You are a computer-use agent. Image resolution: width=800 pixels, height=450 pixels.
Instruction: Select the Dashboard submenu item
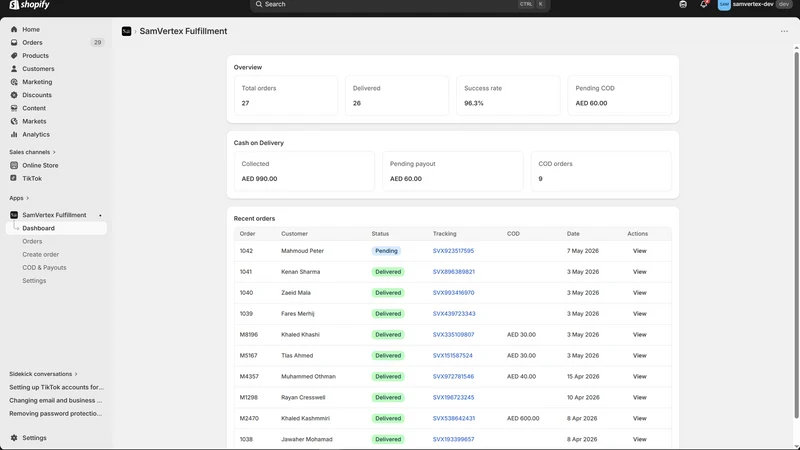pos(56,228)
